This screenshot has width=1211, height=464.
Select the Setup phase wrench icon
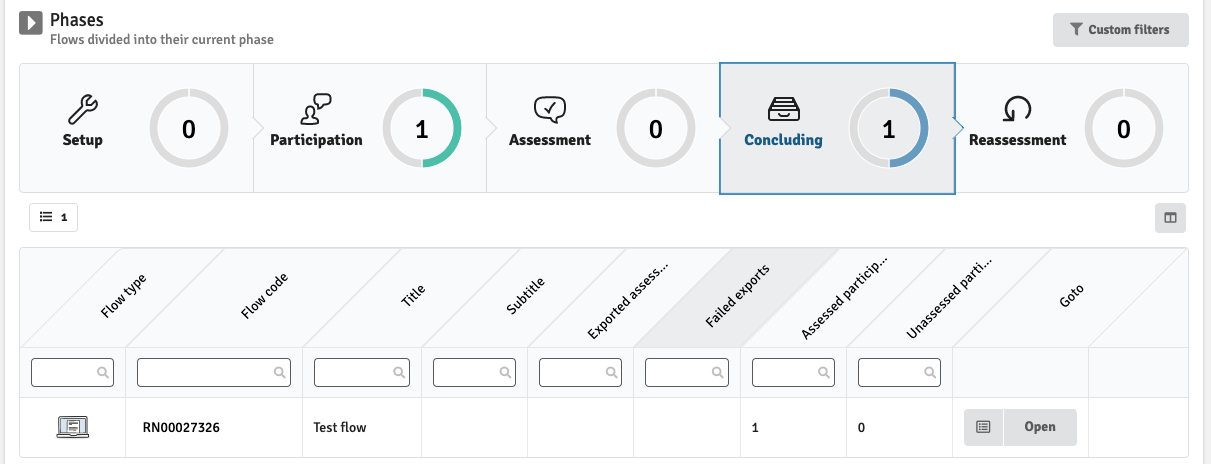(82, 107)
